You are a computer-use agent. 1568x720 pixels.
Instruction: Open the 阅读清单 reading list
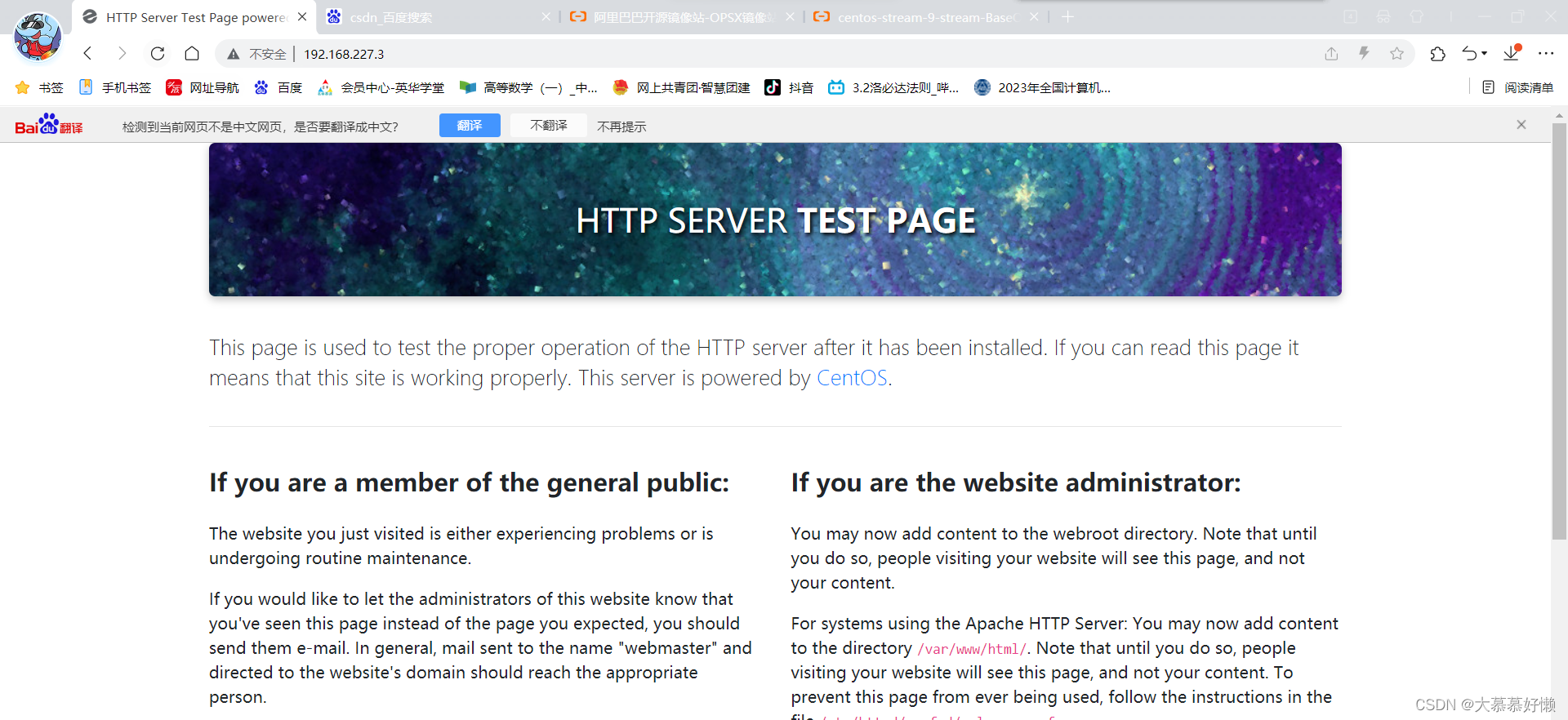(1517, 87)
